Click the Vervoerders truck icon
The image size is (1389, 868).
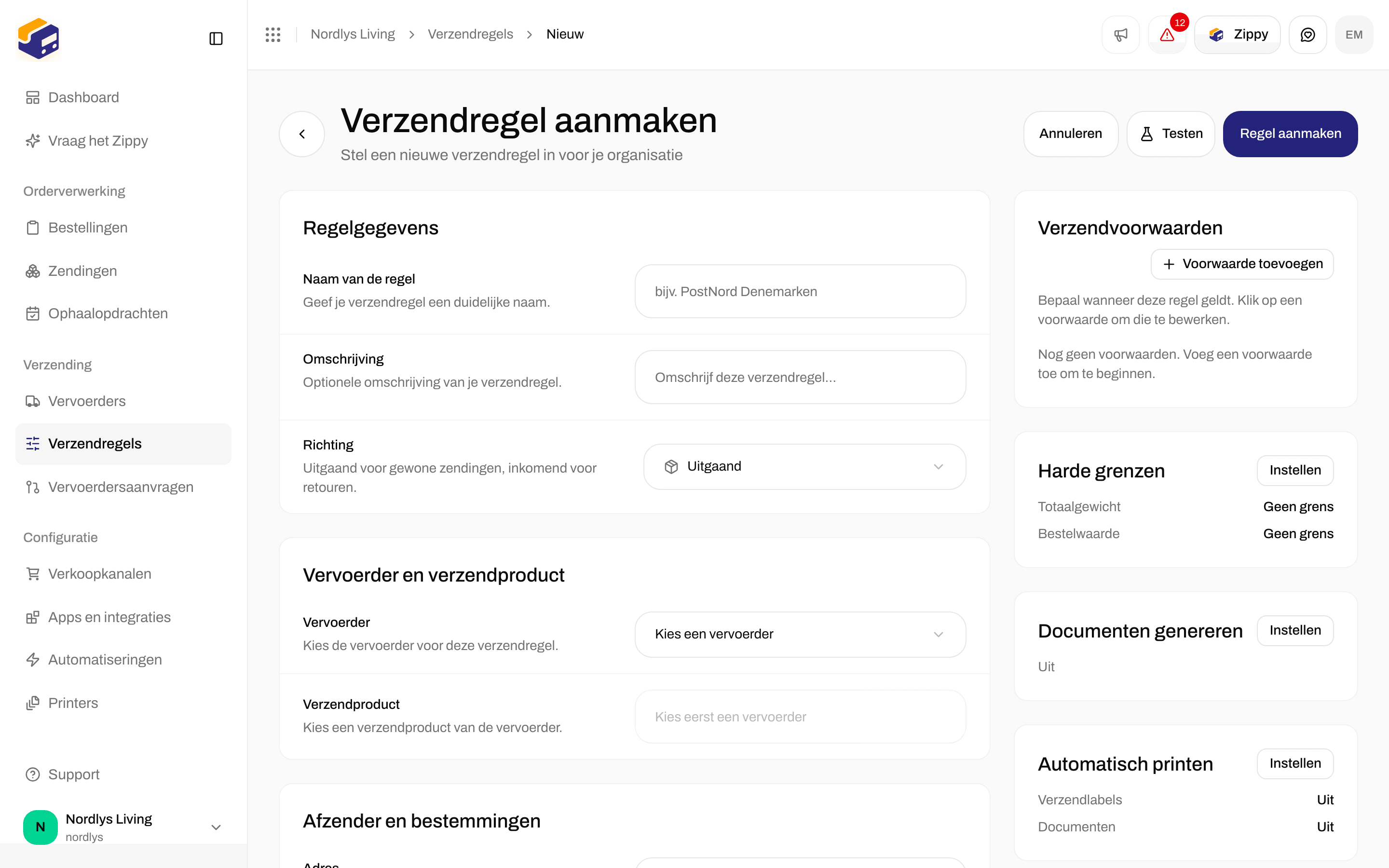pos(33,401)
